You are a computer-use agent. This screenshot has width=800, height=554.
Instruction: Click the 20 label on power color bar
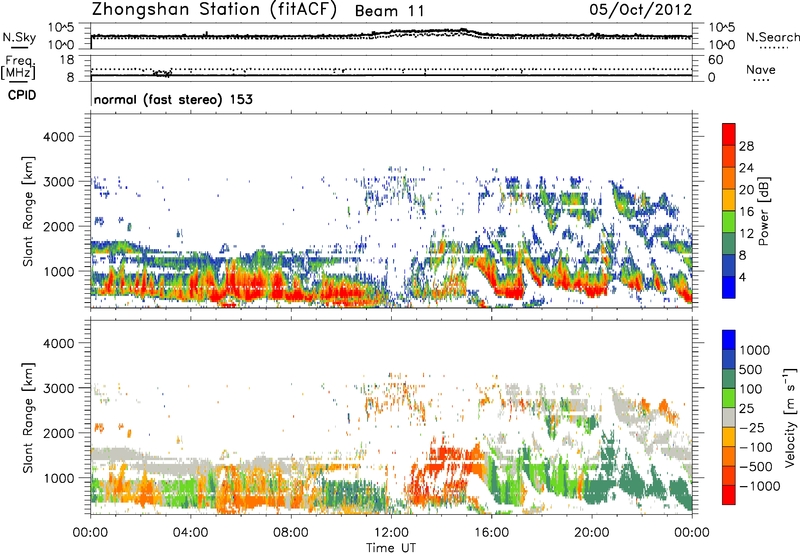746,190
